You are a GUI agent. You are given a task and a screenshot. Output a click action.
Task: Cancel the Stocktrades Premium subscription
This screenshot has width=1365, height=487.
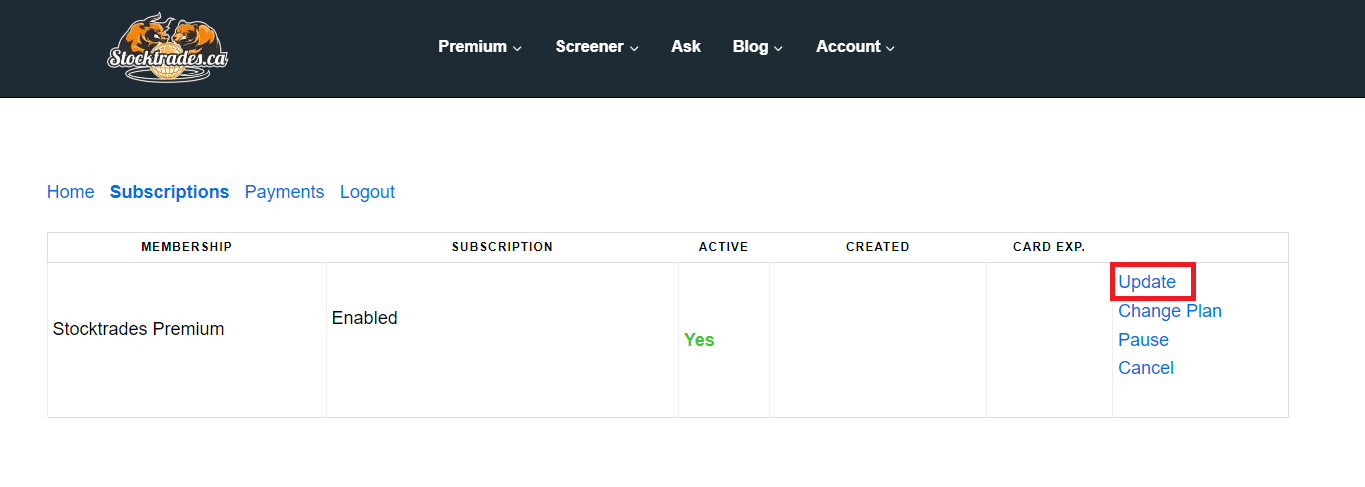[1145, 368]
